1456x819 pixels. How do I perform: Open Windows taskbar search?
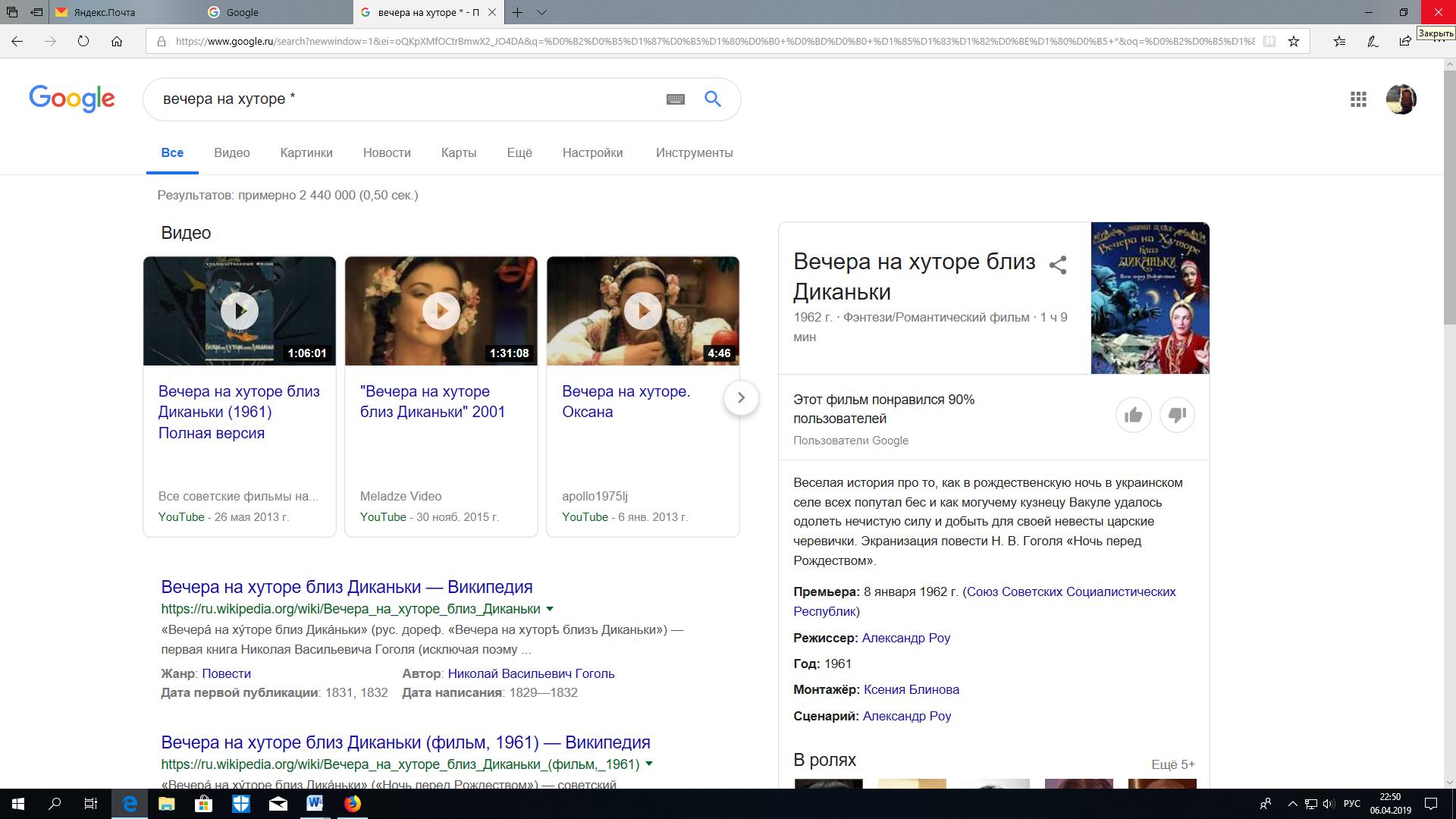tap(55, 804)
